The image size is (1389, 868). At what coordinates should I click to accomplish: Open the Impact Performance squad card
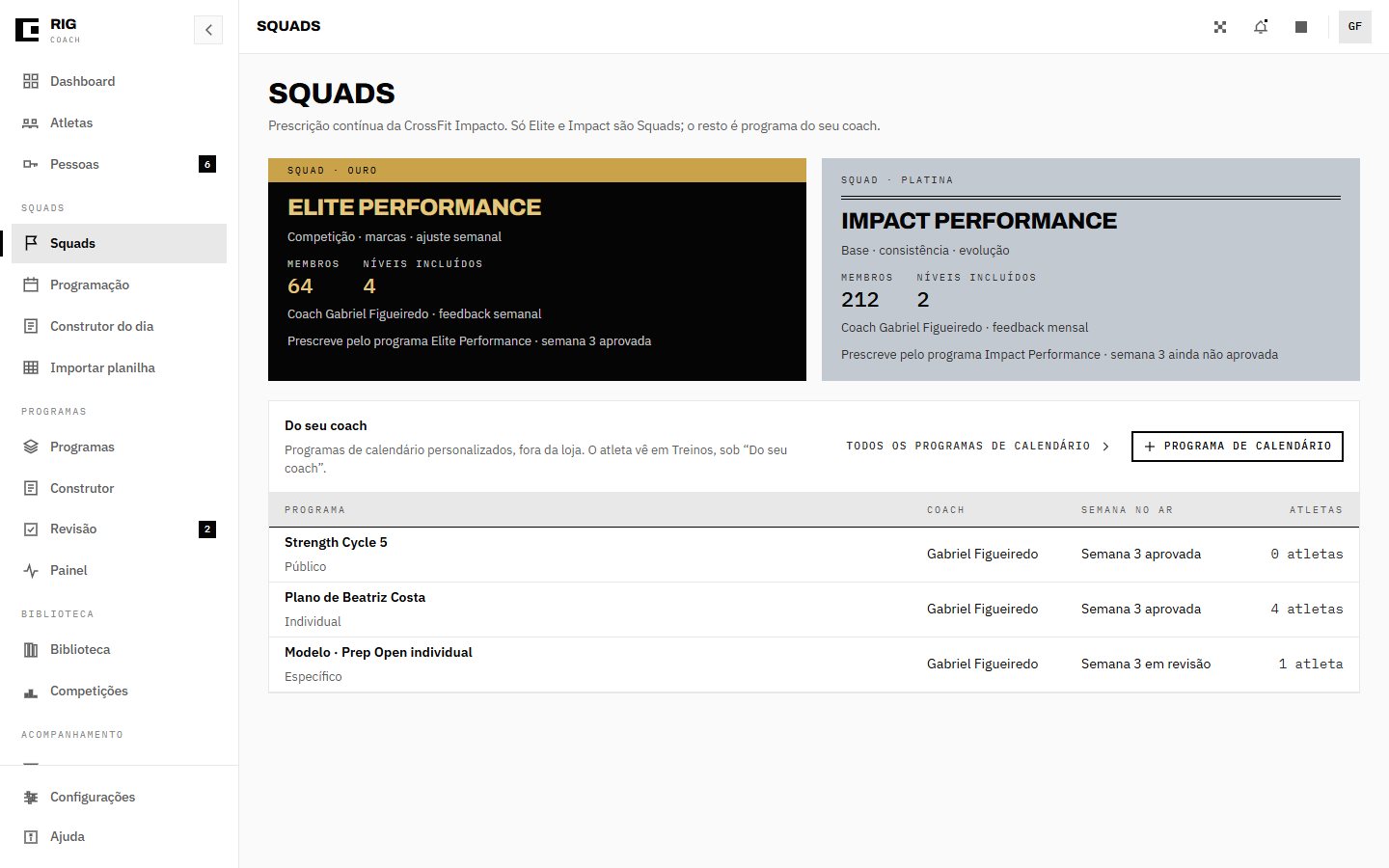1091,269
